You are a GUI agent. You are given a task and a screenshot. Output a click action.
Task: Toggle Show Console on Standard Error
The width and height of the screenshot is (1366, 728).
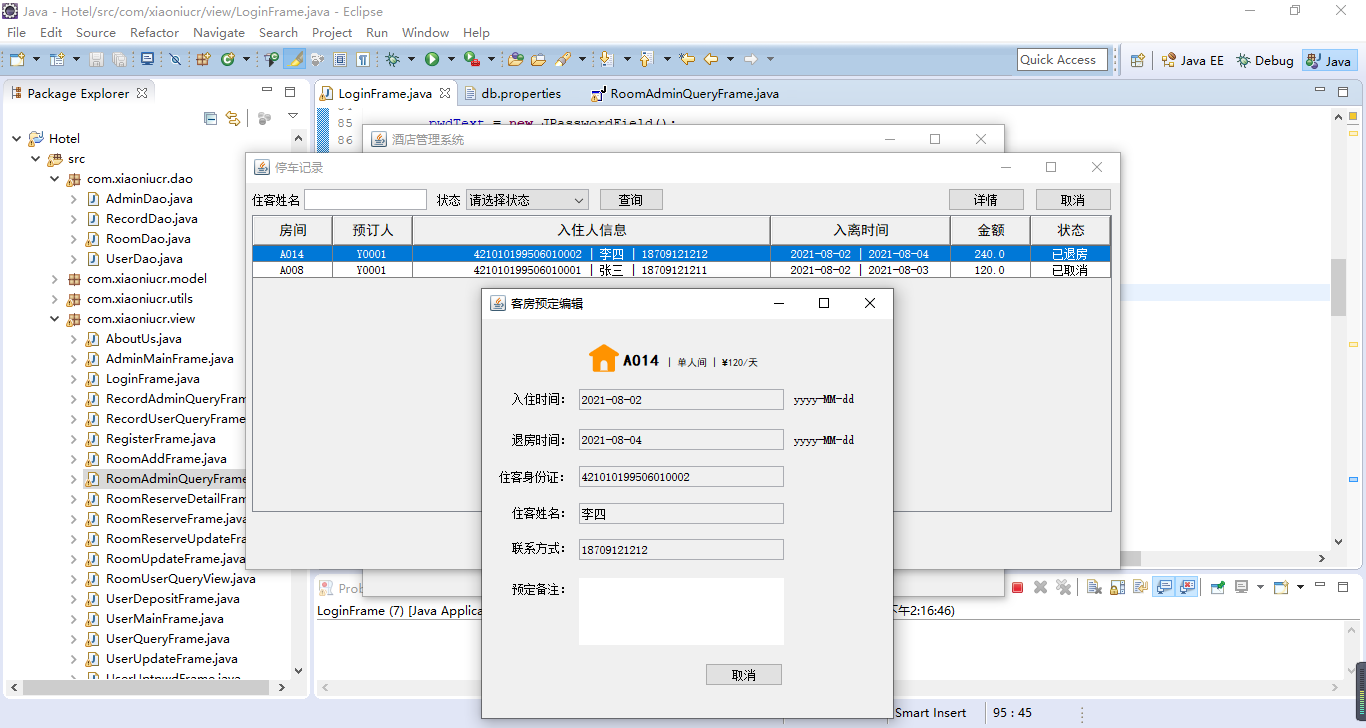pyautogui.click(x=1186, y=587)
